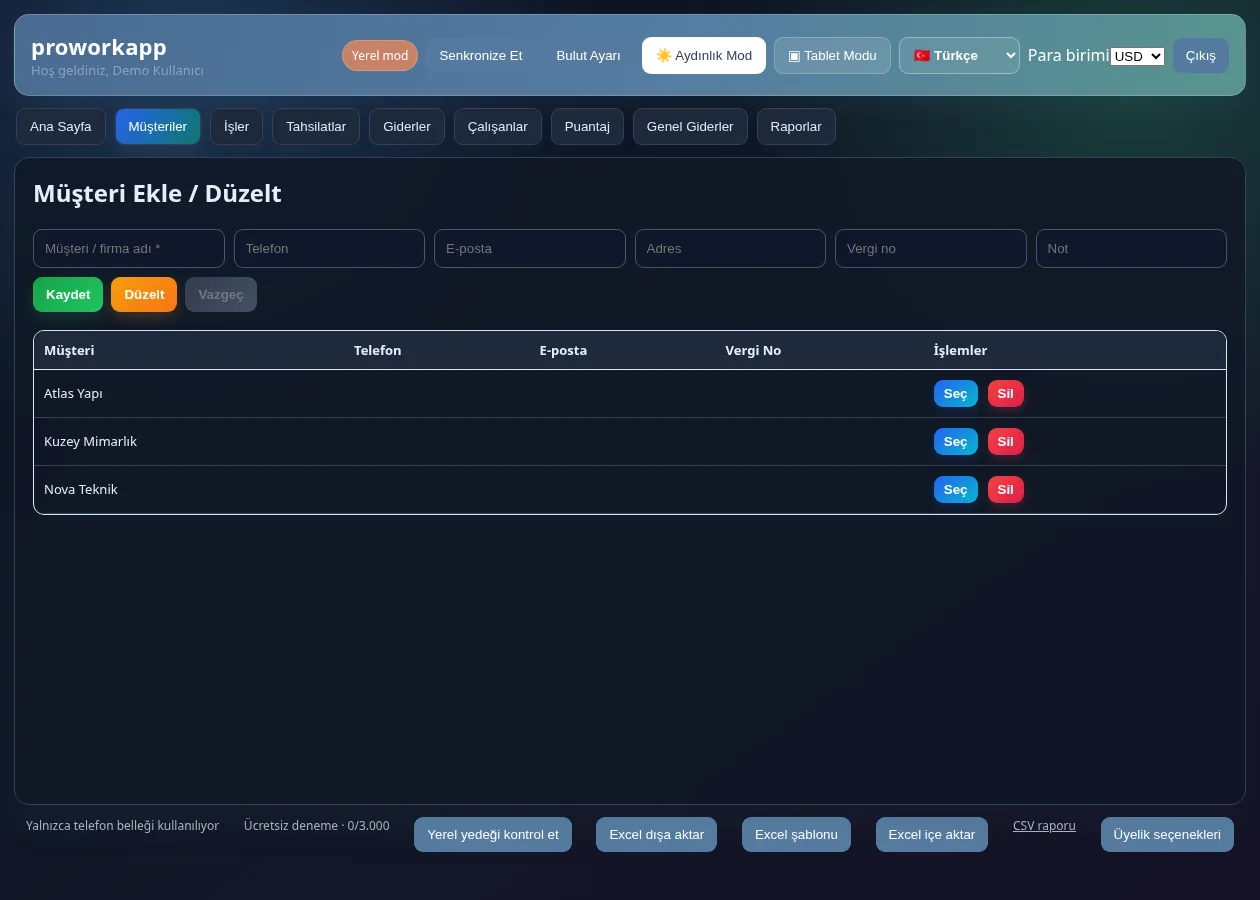Select Atlas Yapı with Seç button
Screen dimensions: 1260x900
point(956,393)
